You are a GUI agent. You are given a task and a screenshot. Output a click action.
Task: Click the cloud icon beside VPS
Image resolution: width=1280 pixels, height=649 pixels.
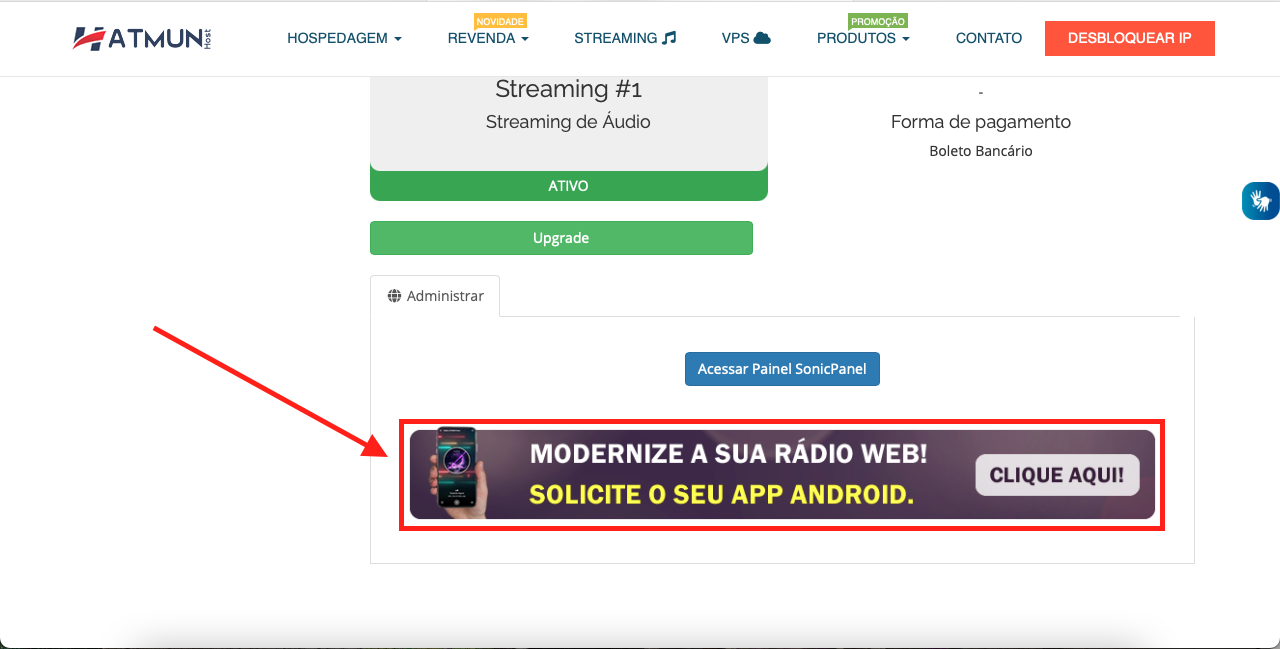(762, 38)
